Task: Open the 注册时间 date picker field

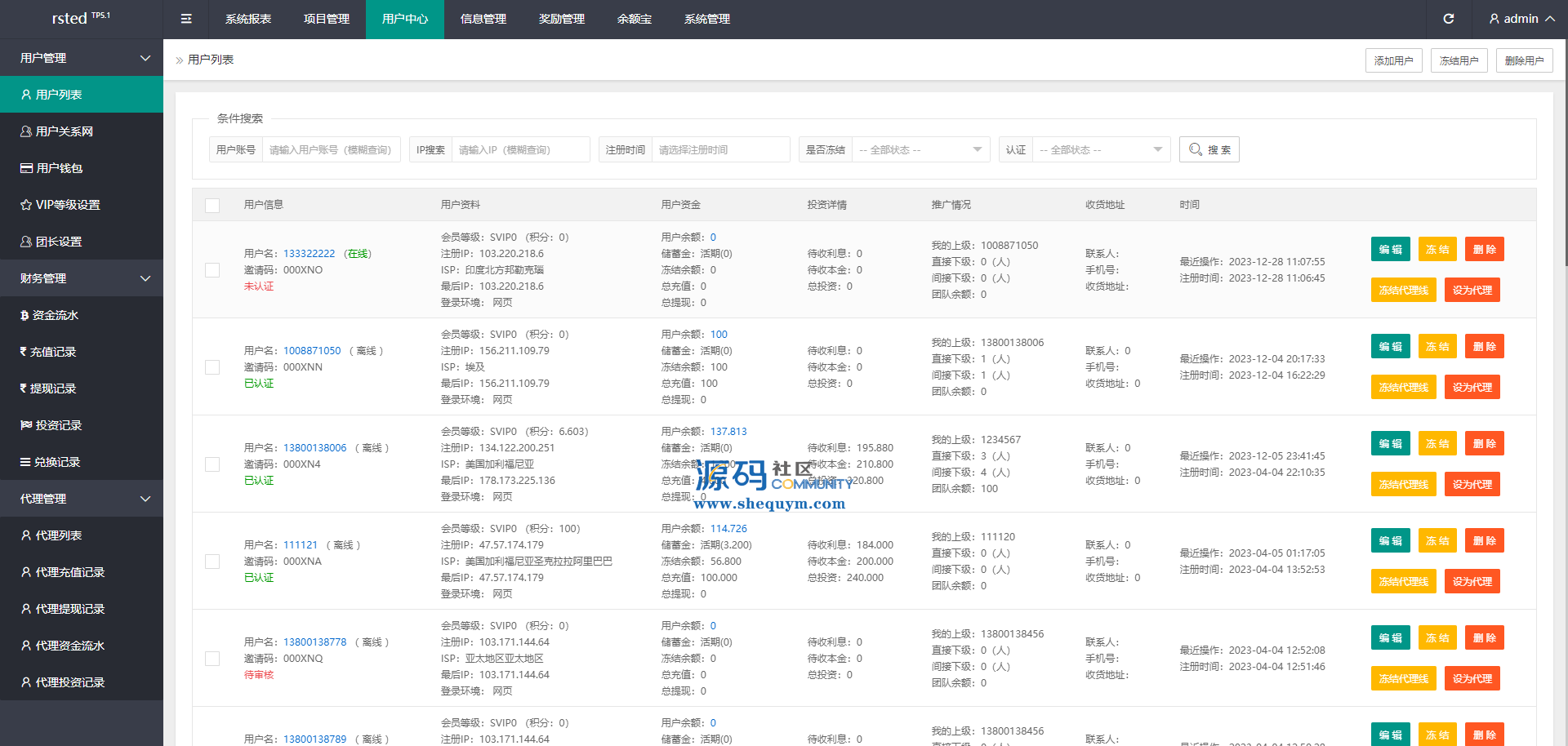Action: 720,149
